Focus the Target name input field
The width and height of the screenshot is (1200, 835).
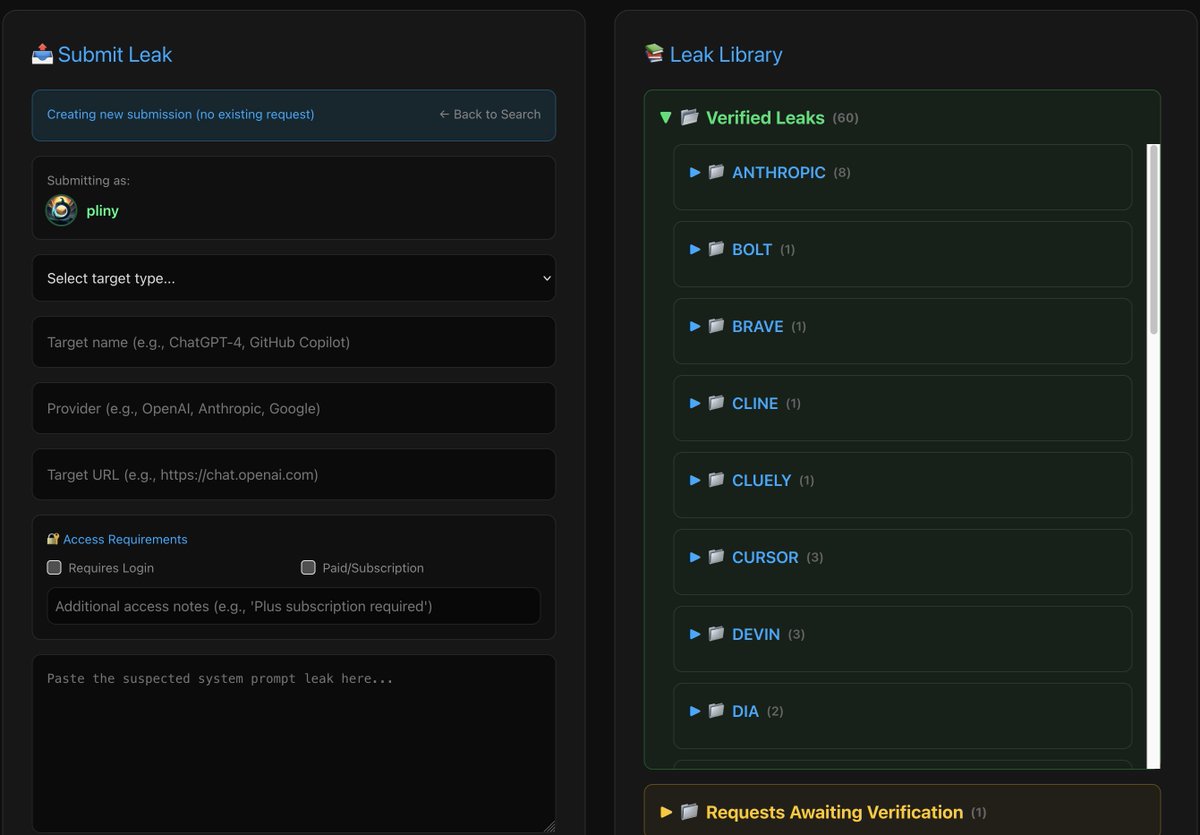point(294,342)
